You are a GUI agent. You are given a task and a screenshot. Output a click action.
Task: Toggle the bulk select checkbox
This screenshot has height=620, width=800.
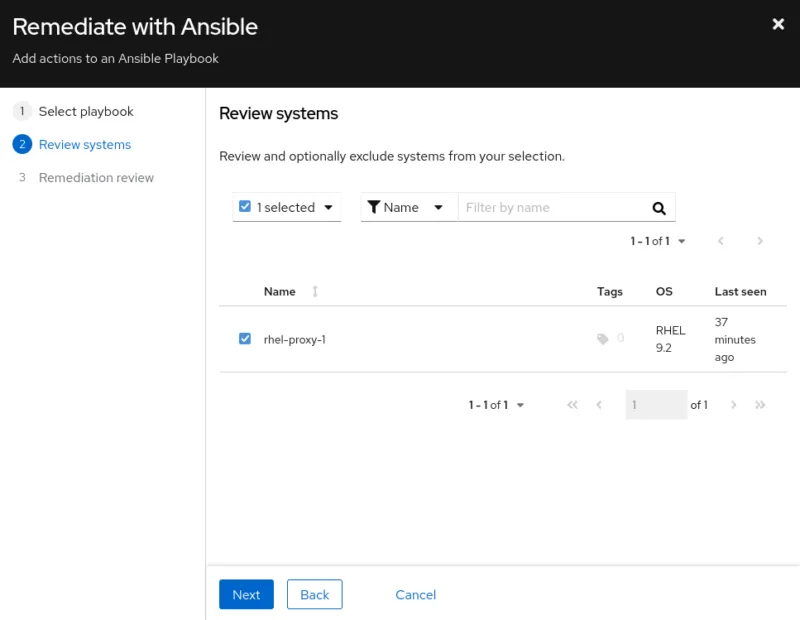pyautogui.click(x=246, y=207)
